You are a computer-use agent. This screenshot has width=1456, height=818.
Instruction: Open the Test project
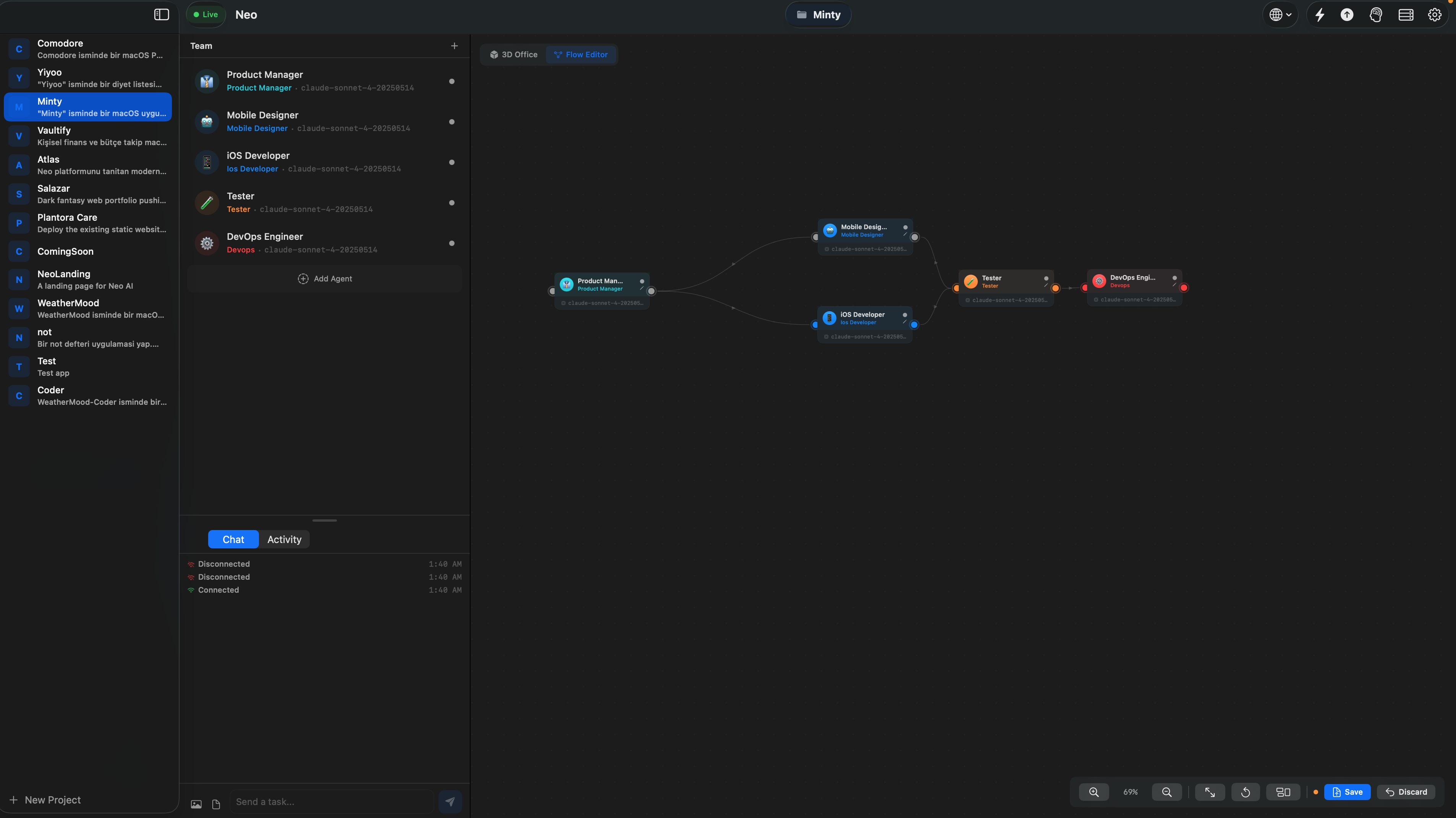click(87, 367)
